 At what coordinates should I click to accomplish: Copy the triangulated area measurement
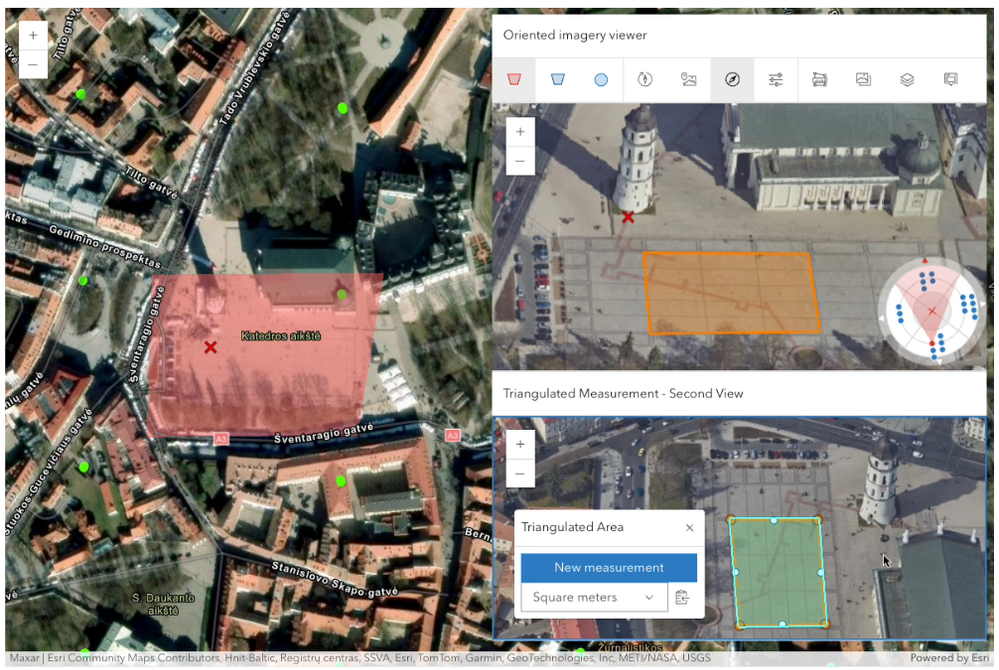[x=682, y=597]
